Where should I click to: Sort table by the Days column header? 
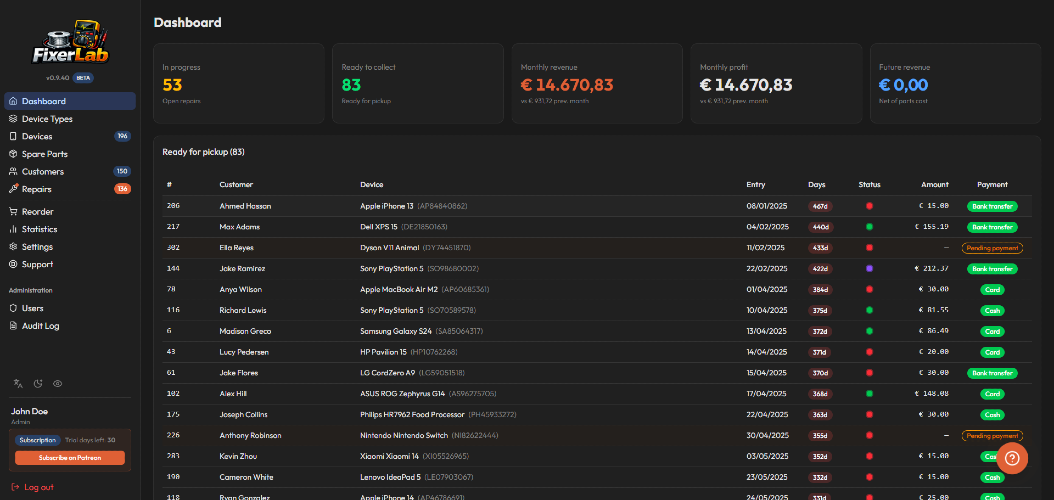point(817,185)
